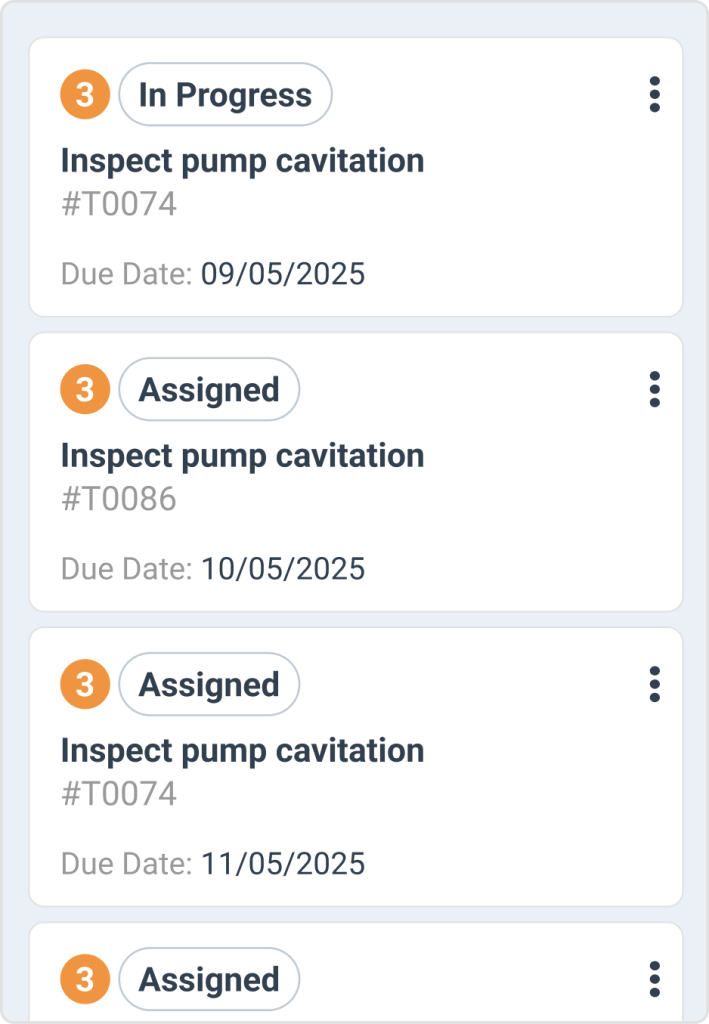This screenshot has width=709, height=1024.
Task: Select Assigned status on the third card
Action: pyautogui.click(x=208, y=684)
